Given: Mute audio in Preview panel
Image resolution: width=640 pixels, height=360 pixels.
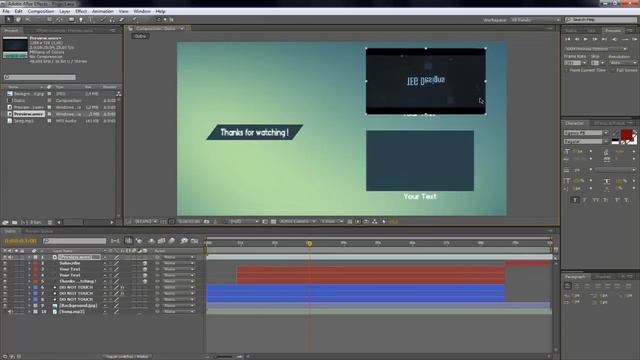Looking at the screenshot, I should pos(615,39).
